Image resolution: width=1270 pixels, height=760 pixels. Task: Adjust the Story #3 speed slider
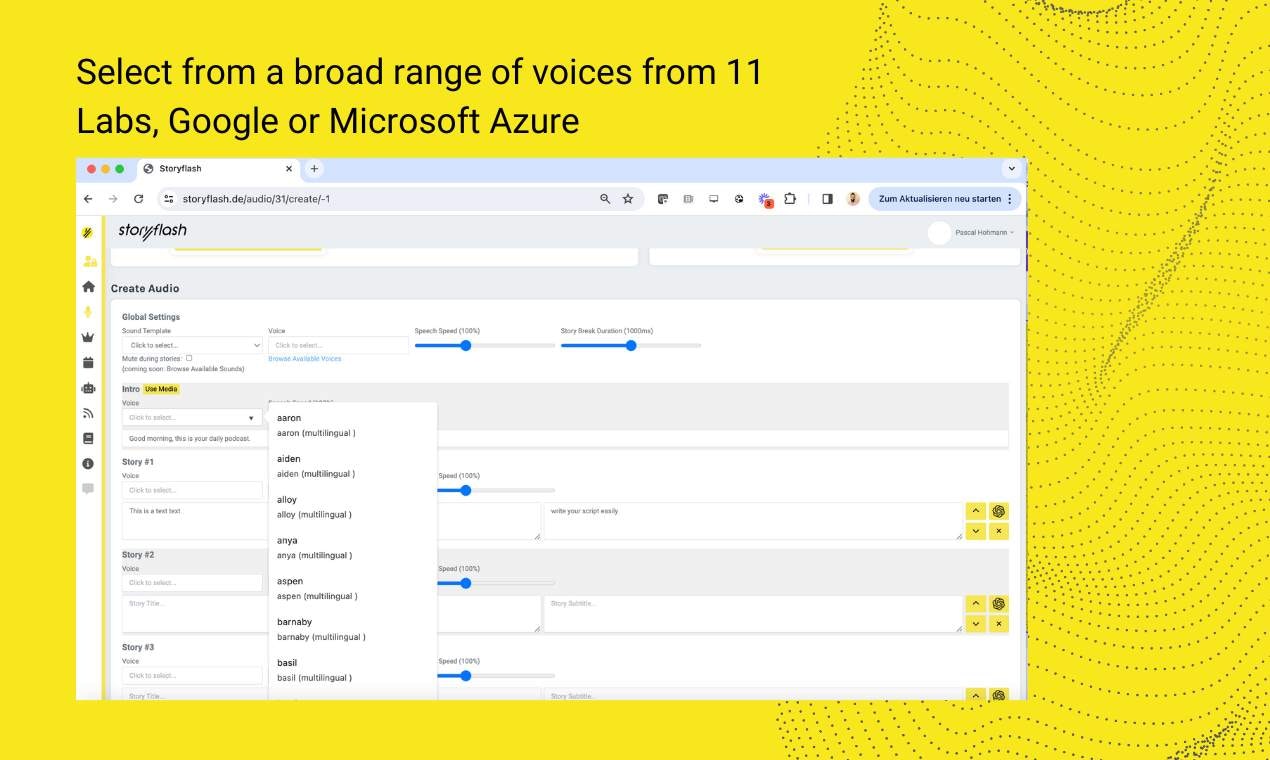pyautogui.click(x=496, y=675)
